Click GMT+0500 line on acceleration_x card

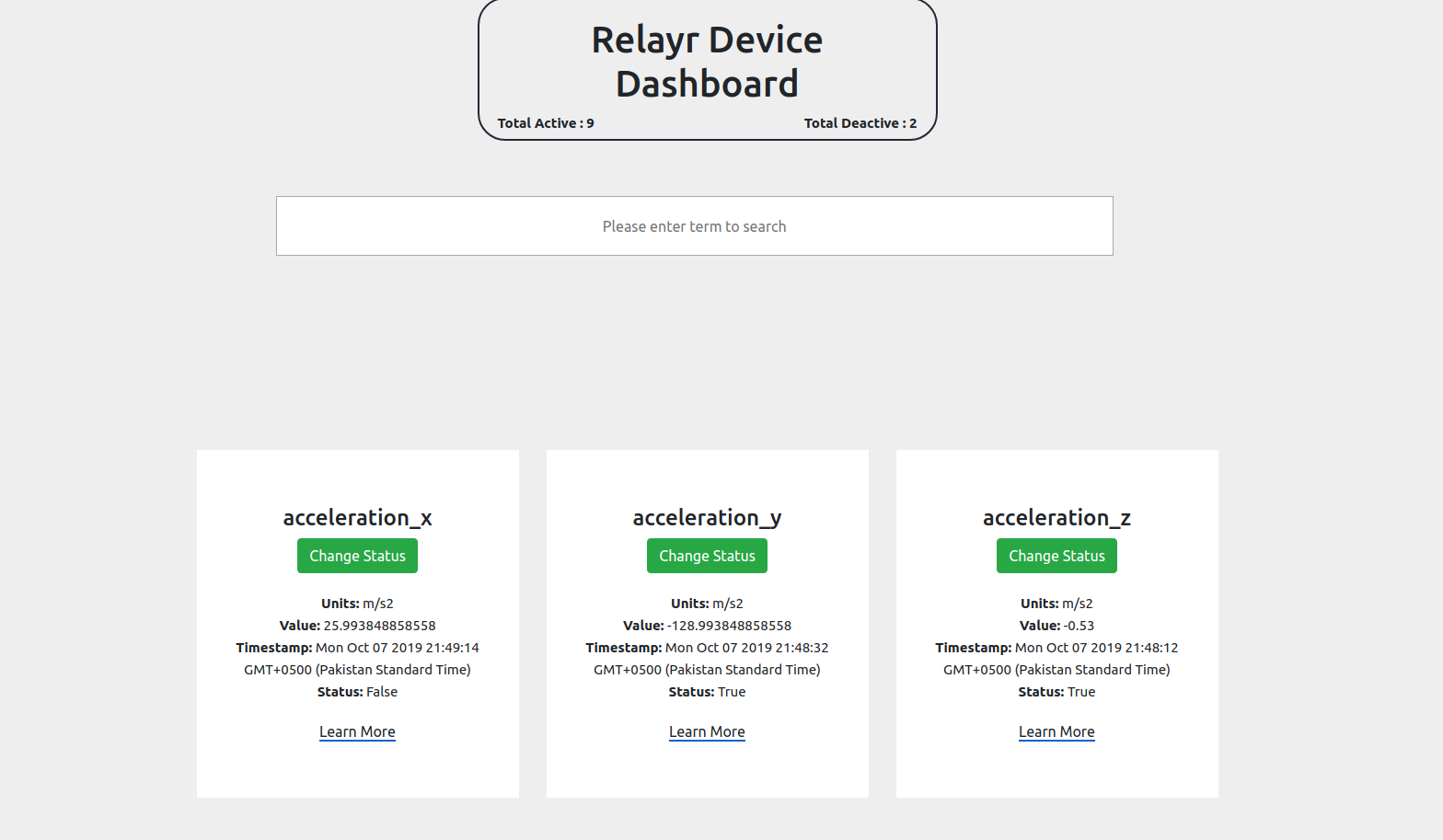click(x=357, y=670)
